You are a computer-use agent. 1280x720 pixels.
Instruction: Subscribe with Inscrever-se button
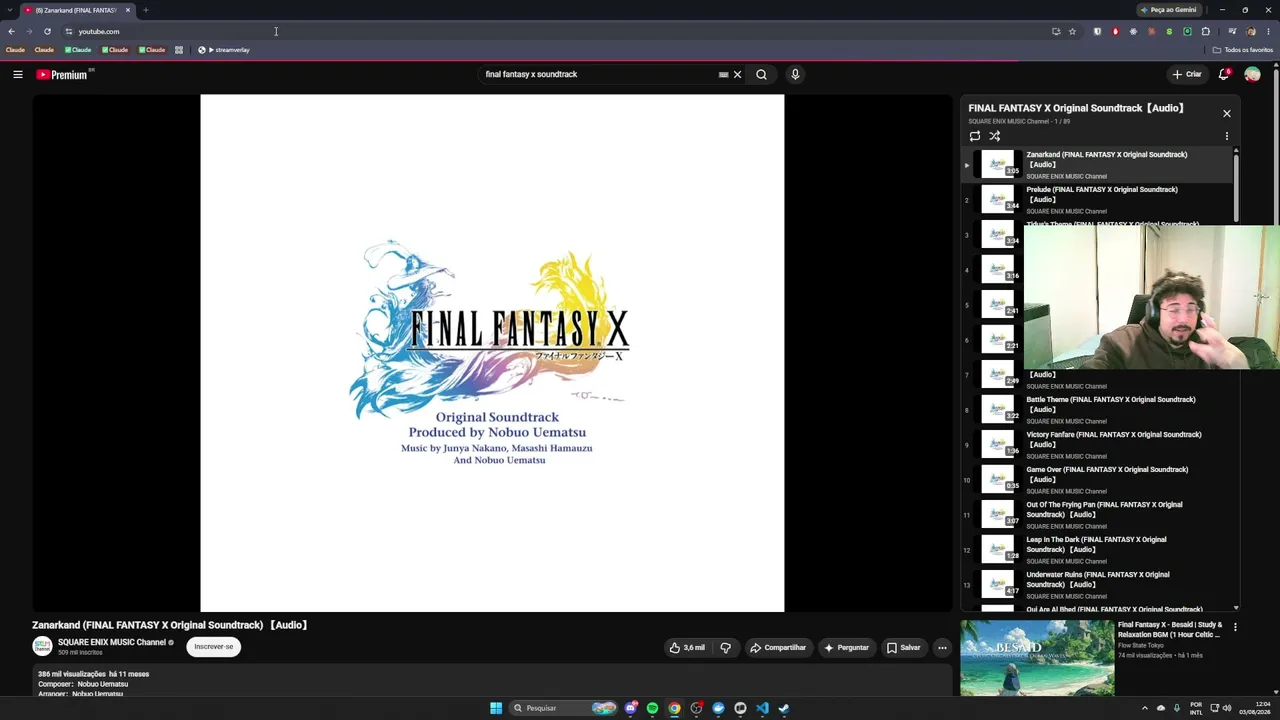[x=213, y=646]
